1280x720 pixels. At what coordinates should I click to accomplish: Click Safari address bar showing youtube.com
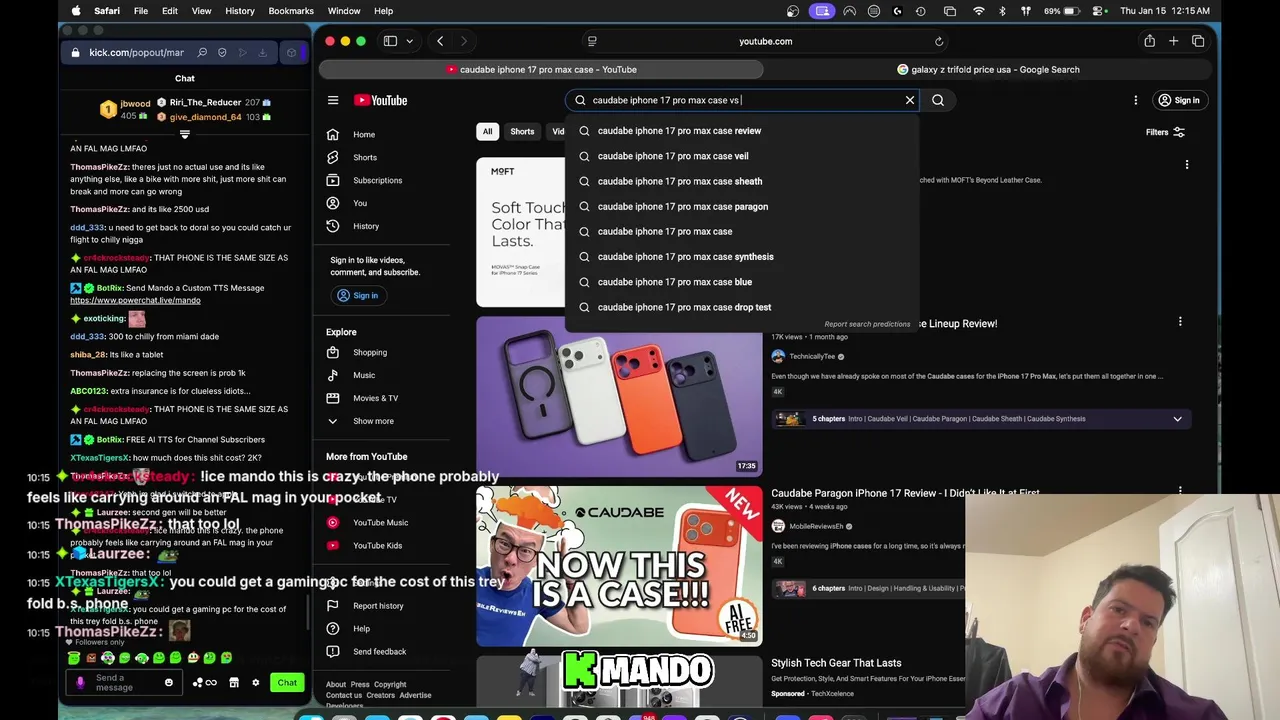(x=765, y=41)
